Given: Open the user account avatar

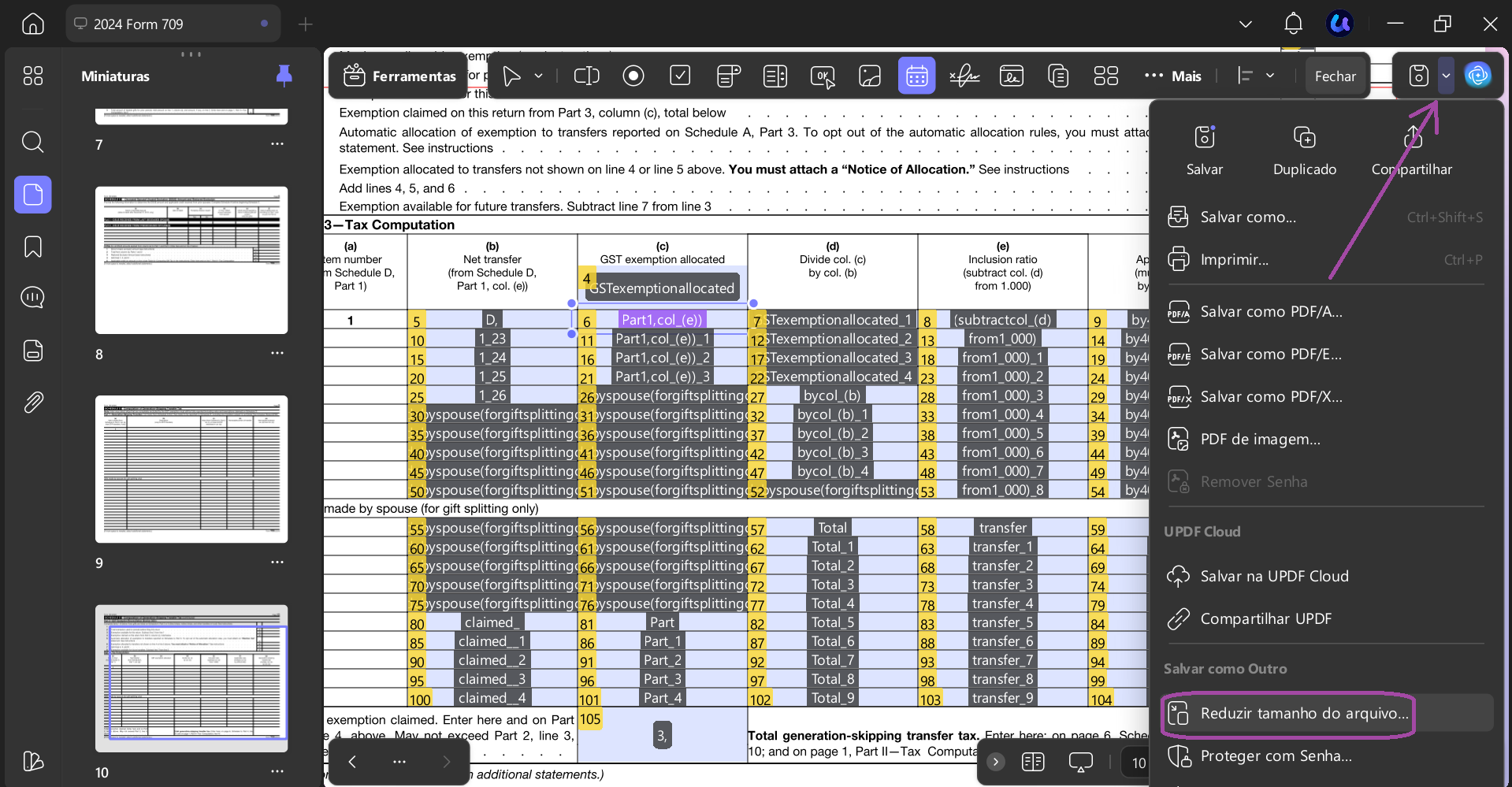Looking at the screenshot, I should click(x=1340, y=24).
